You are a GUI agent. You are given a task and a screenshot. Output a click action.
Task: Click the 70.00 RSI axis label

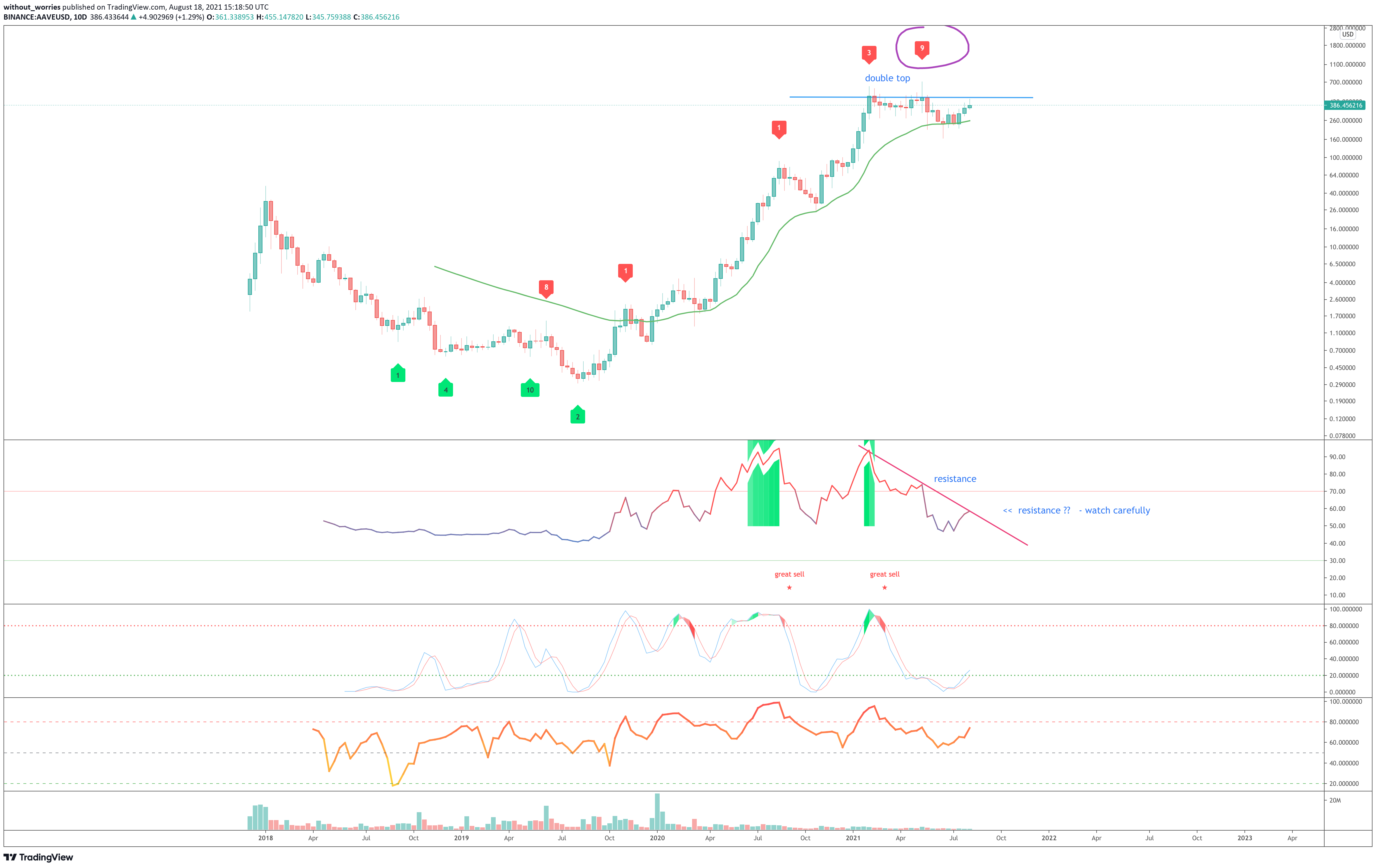click(1337, 492)
